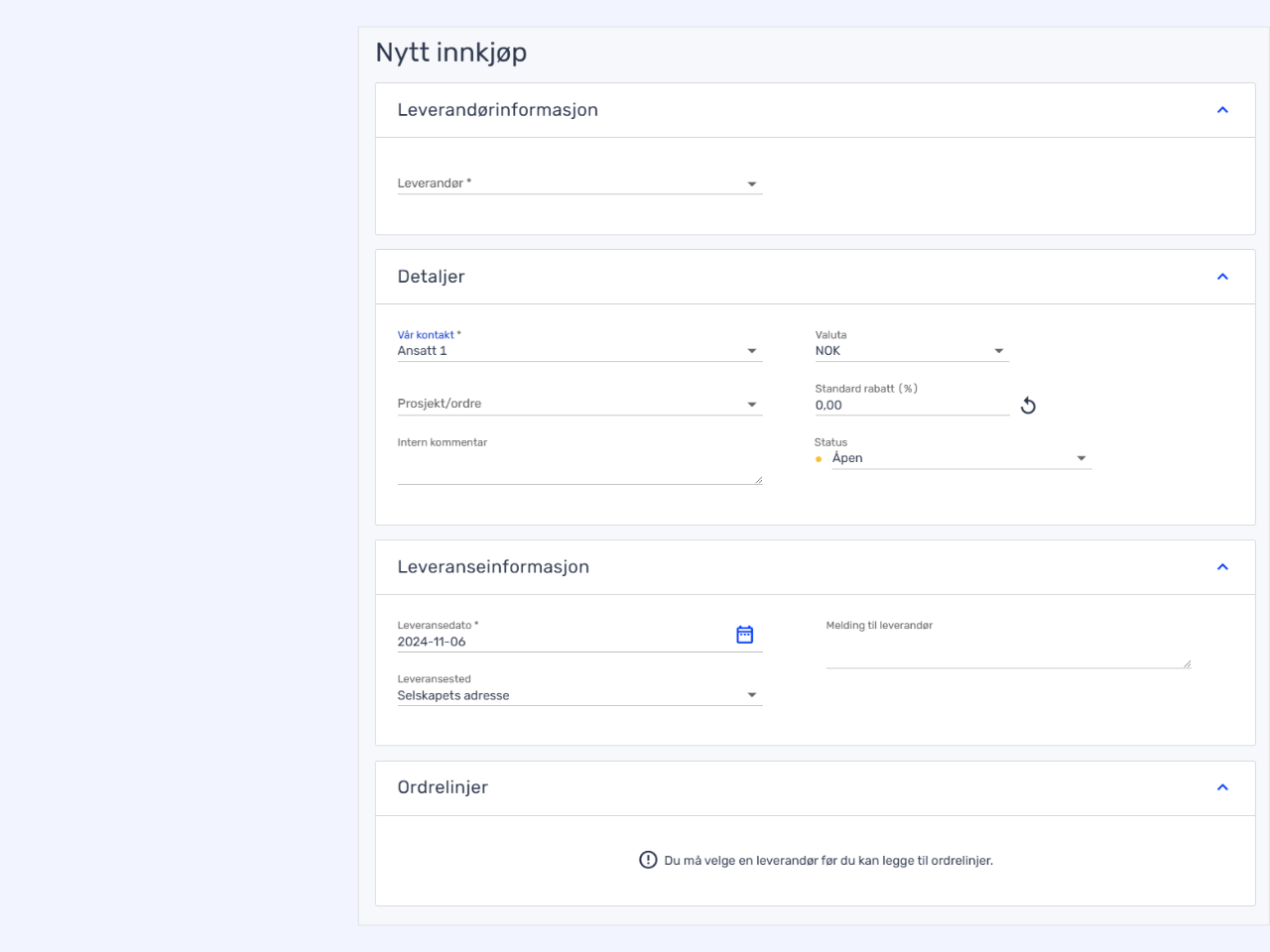
Task: Click the Intern kommentar text area
Action: coord(579,468)
